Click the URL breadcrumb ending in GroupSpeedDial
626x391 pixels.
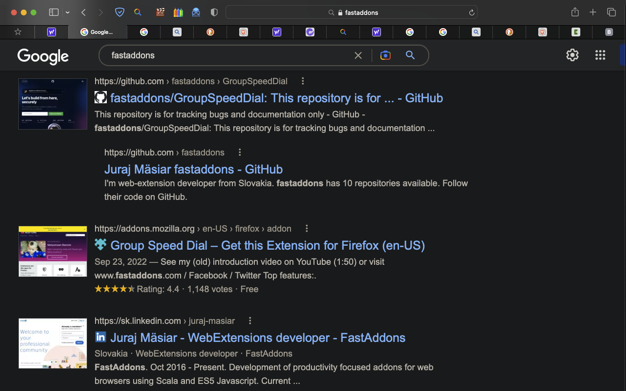[x=191, y=81]
